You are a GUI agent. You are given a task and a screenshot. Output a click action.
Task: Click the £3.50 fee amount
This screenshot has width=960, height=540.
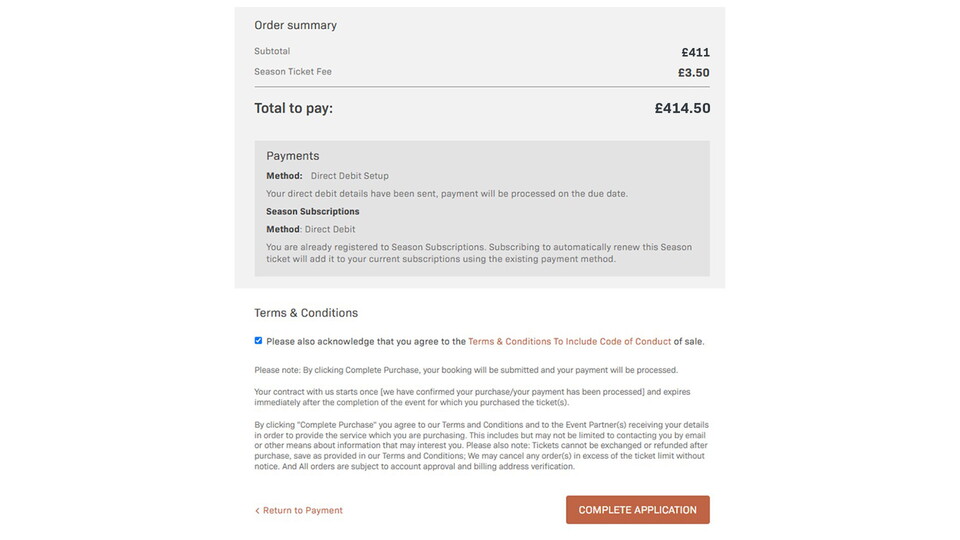pyautogui.click(x=693, y=73)
